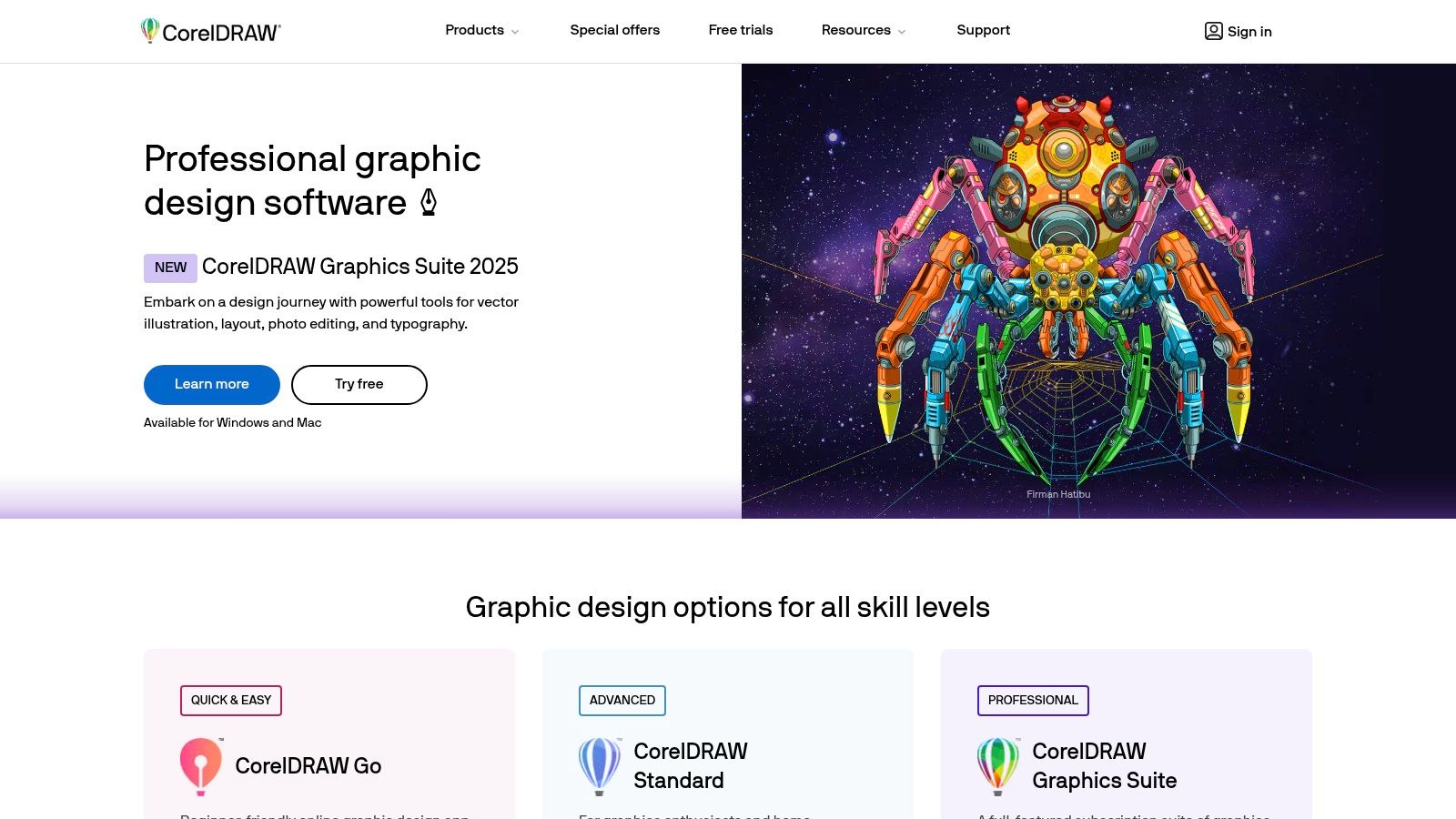Click the pen nib icon after headline
The image size is (1456, 819).
tap(429, 202)
